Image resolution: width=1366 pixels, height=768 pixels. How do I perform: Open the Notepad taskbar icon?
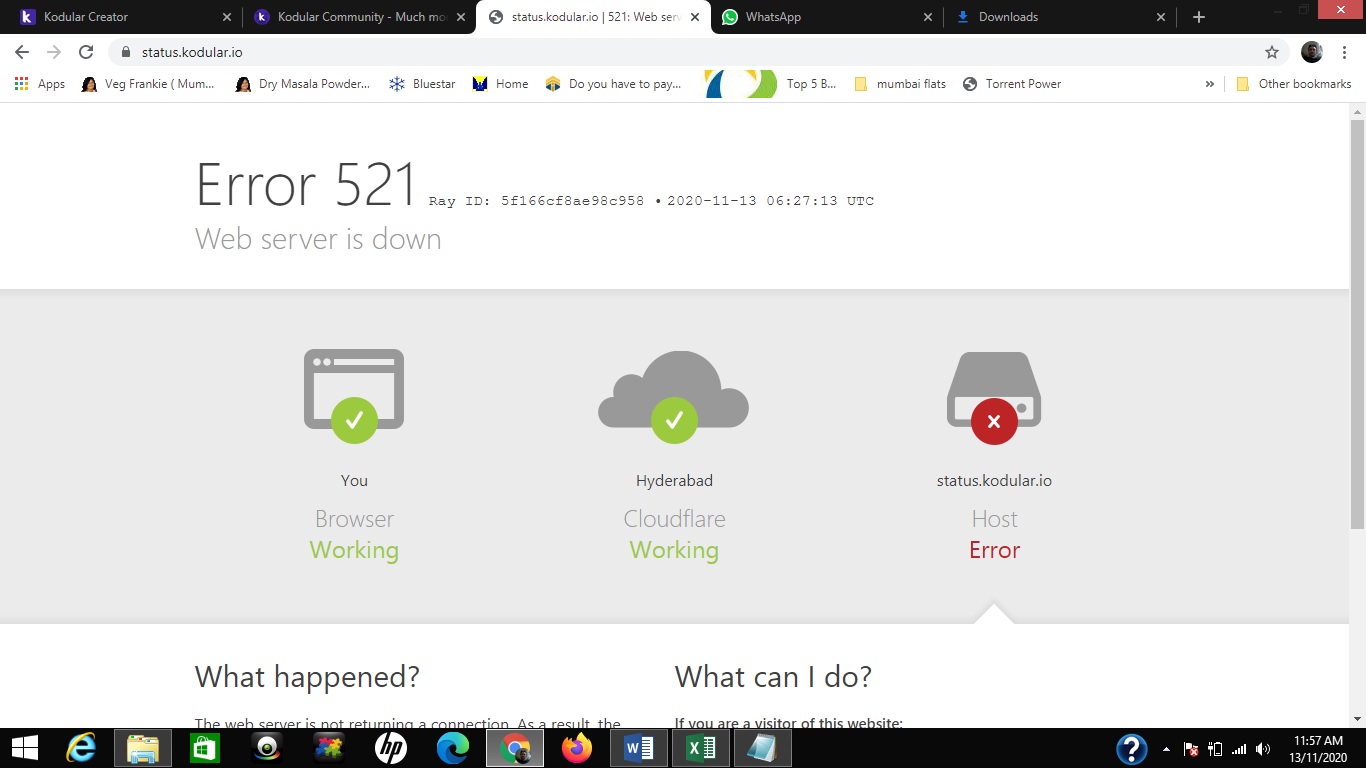(763, 748)
